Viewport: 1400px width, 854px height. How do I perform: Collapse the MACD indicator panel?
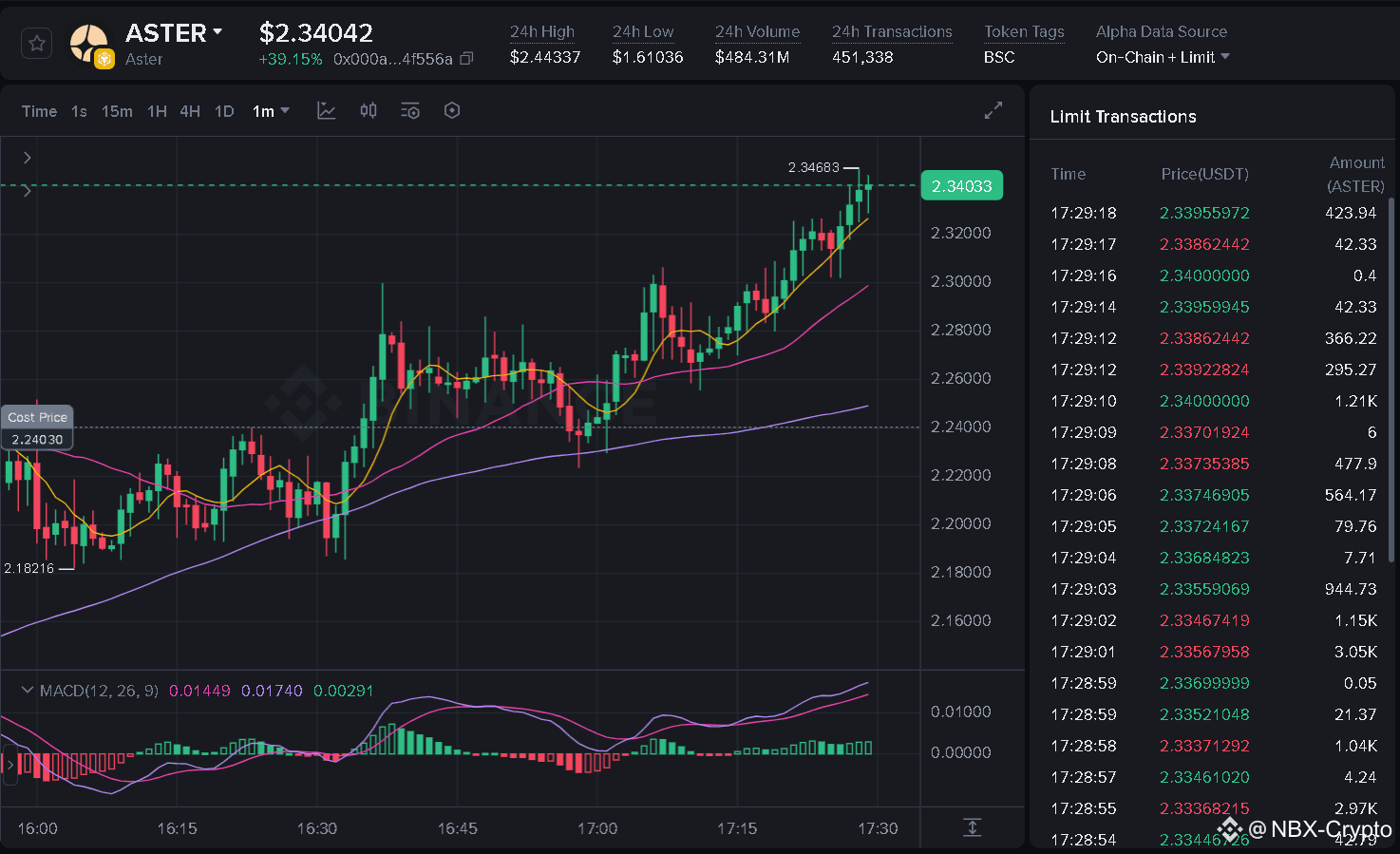(28, 691)
